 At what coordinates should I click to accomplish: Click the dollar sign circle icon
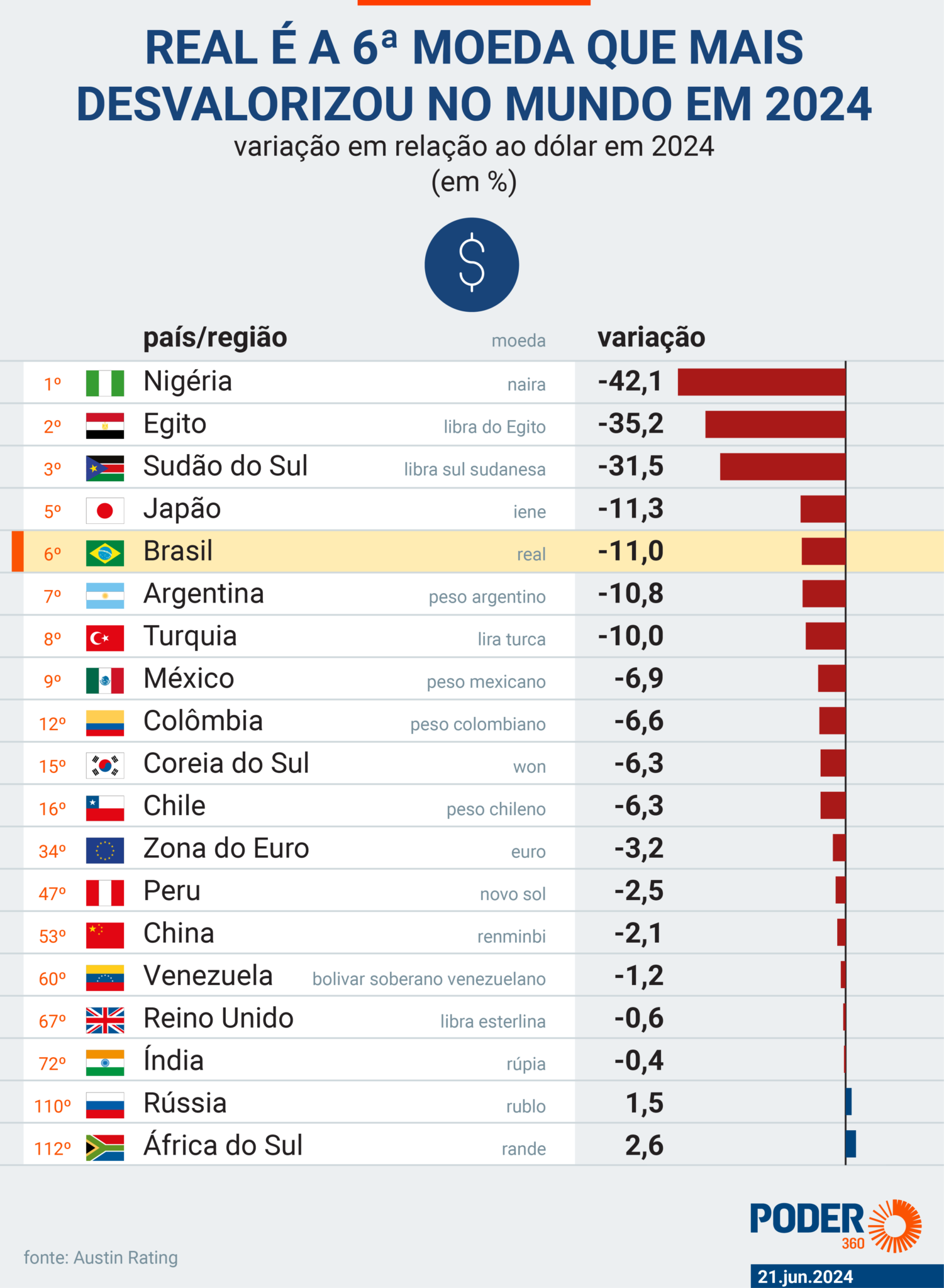[472, 264]
